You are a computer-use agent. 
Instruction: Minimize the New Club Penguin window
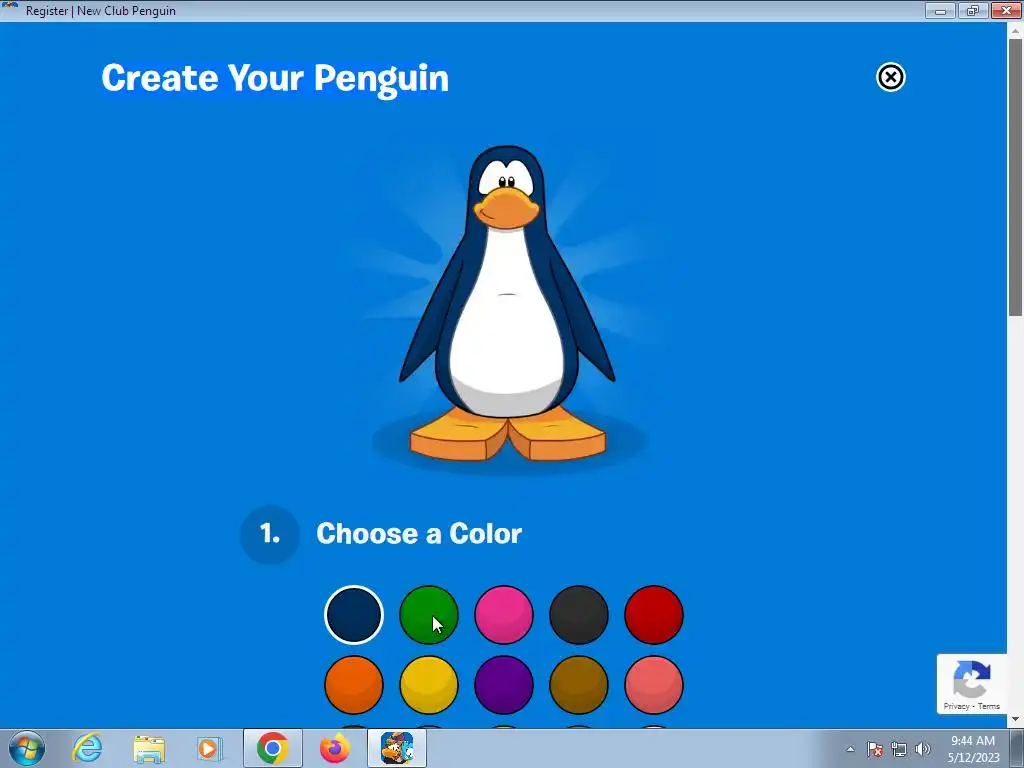(940, 10)
